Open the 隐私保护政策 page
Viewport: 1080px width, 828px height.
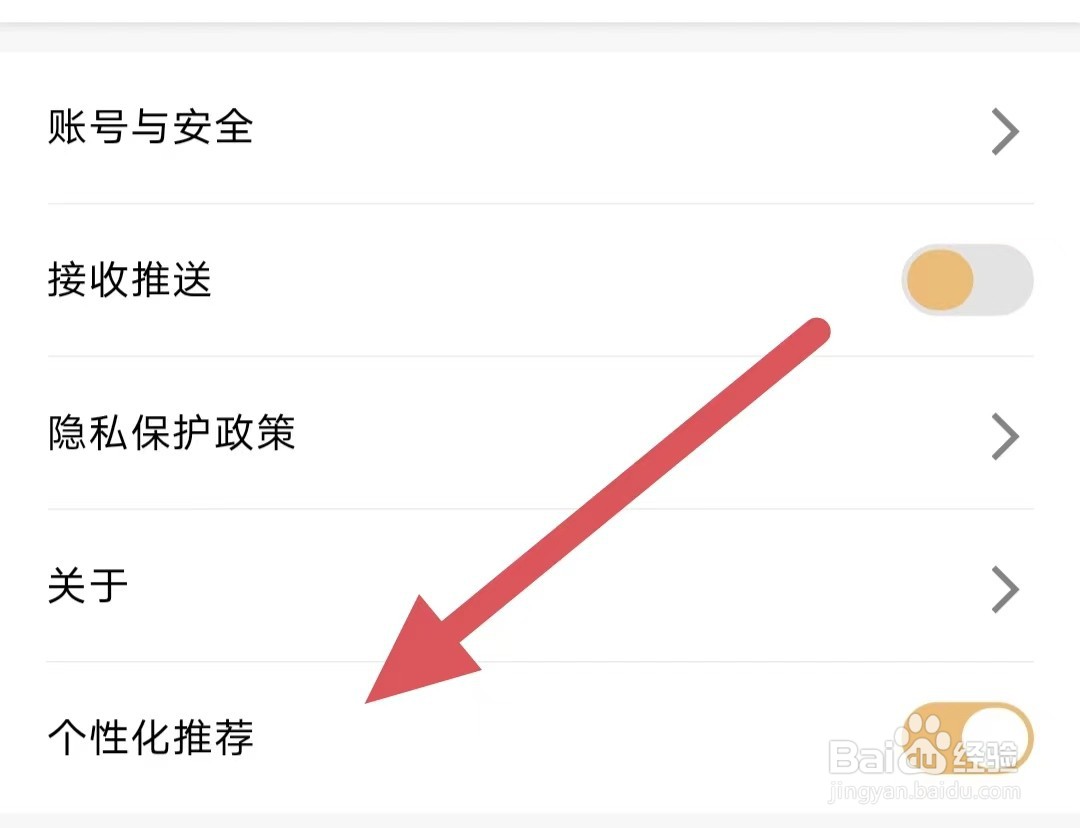pos(540,433)
